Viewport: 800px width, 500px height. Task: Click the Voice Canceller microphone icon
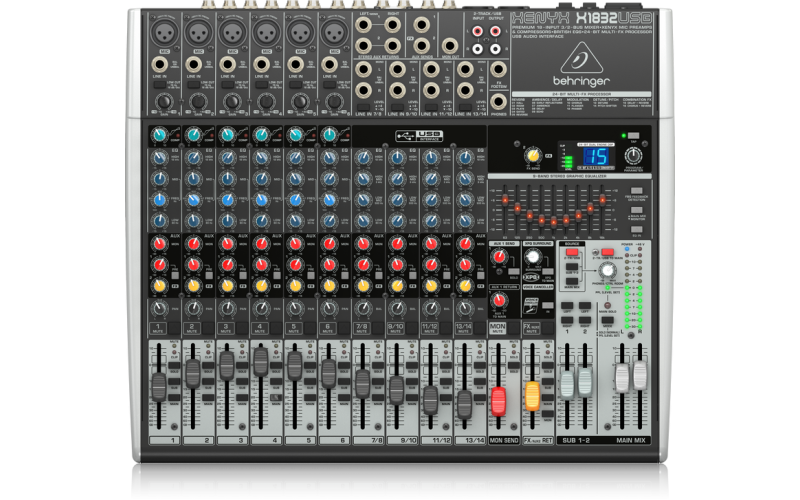531,306
